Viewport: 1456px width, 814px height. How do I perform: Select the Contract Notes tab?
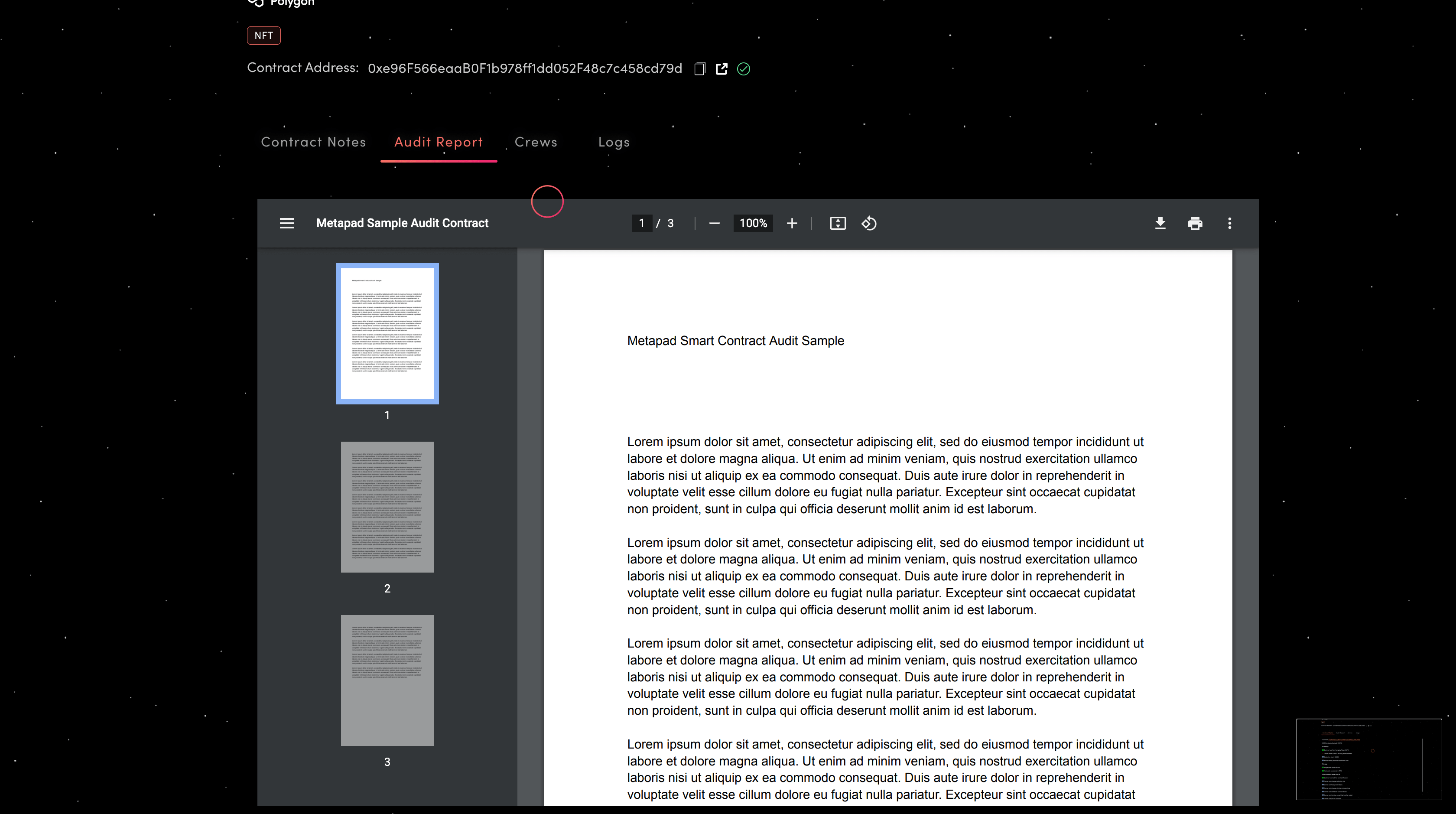tap(313, 141)
